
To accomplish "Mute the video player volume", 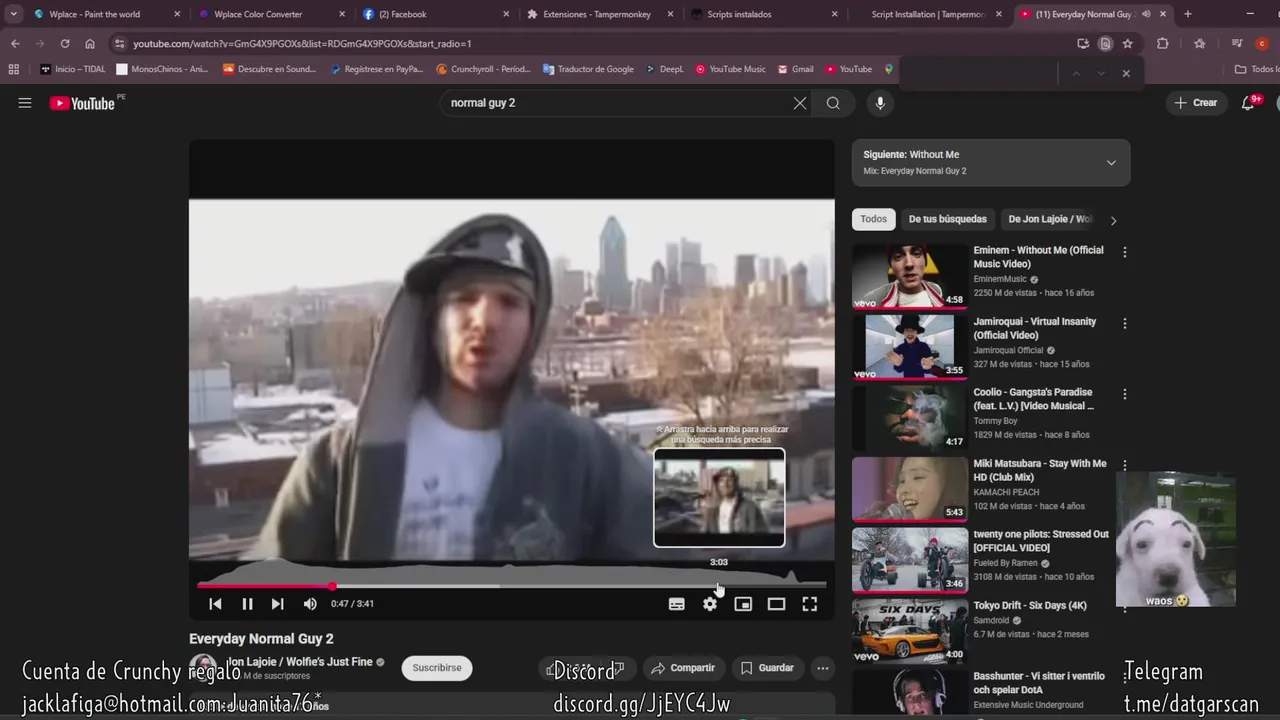I will point(310,604).
